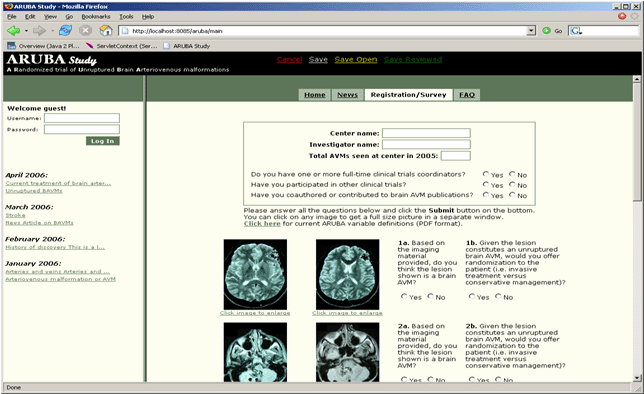Screen dimensions: 644x394
Task: Open the ServletContext bookmark
Action: coord(122,46)
